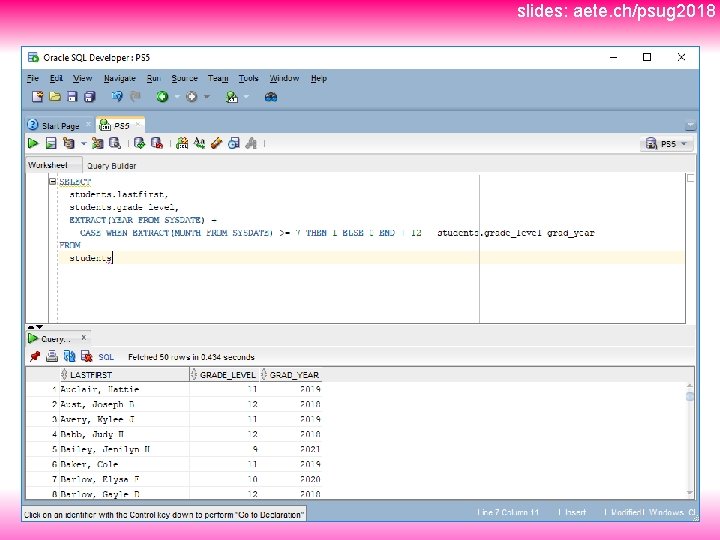Click the To Upper/Lower/InitCap icon
The width and height of the screenshot is (720, 540).
(199, 143)
